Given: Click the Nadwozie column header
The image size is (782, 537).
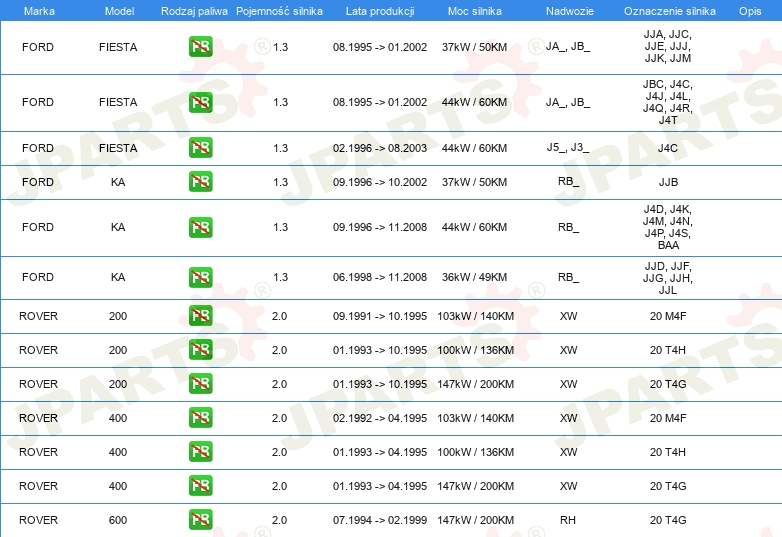Looking at the screenshot, I should click(570, 11).
